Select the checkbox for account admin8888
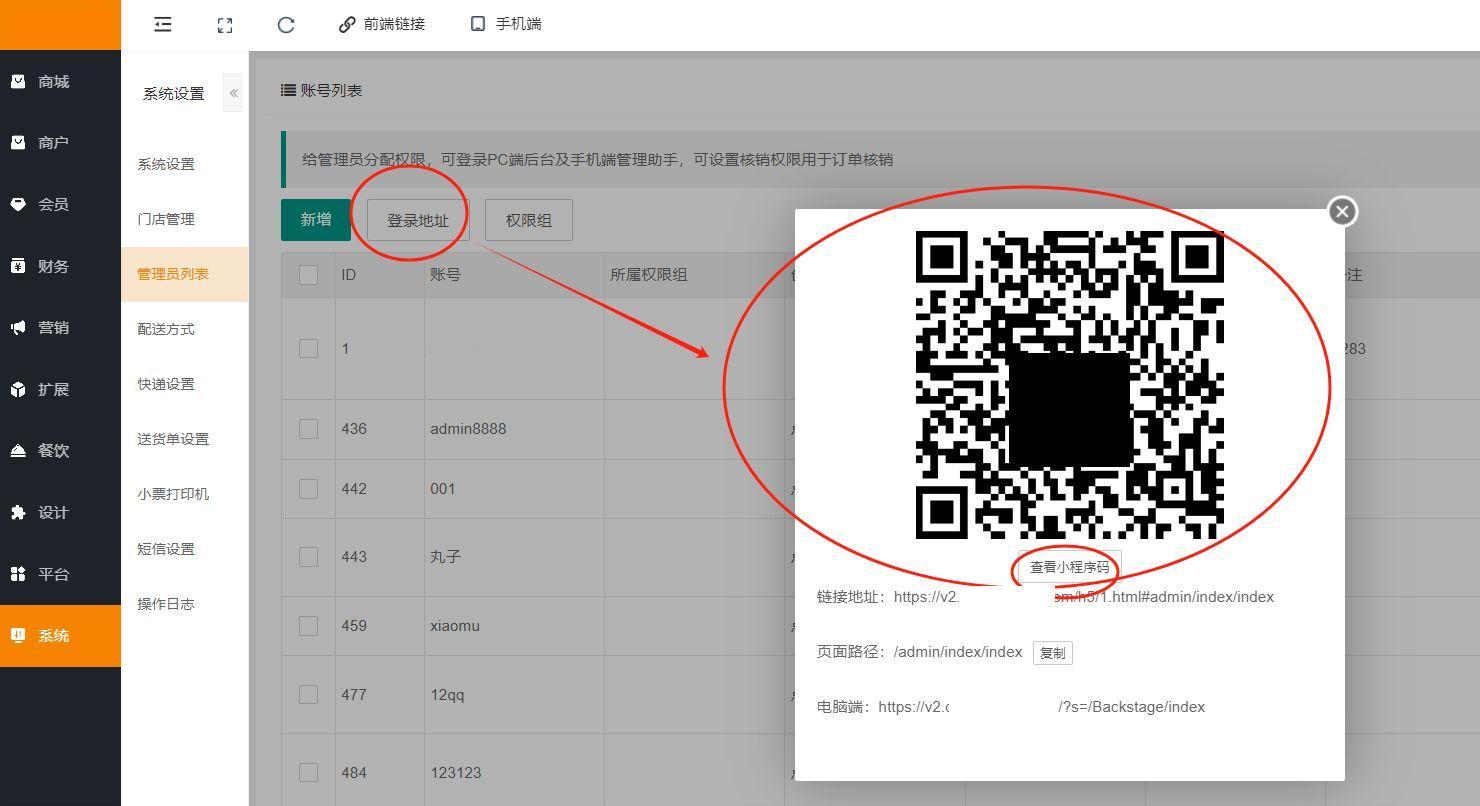This screenshot has width=1480, height=806. [x=308, y=429]
